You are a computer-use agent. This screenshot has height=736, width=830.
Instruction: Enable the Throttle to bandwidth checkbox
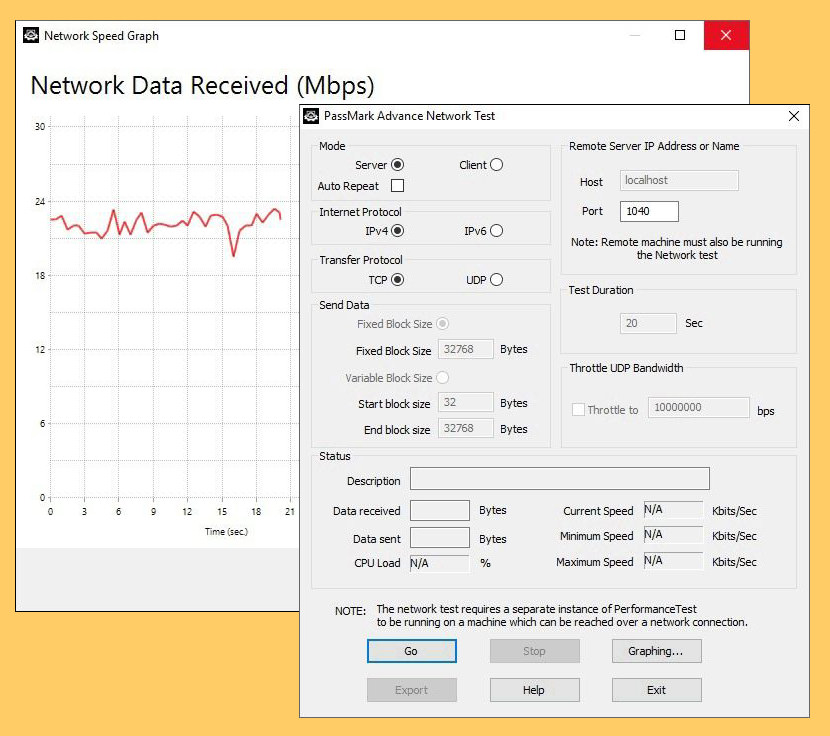coord(577,409)
